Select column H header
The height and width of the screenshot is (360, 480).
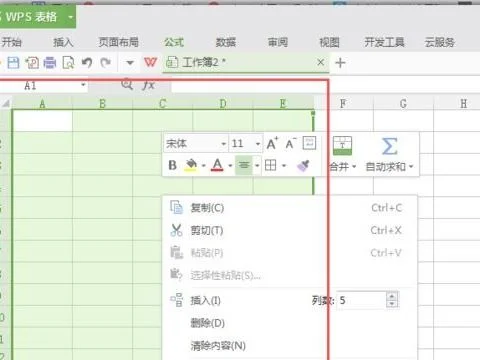[x=457, y=104]
